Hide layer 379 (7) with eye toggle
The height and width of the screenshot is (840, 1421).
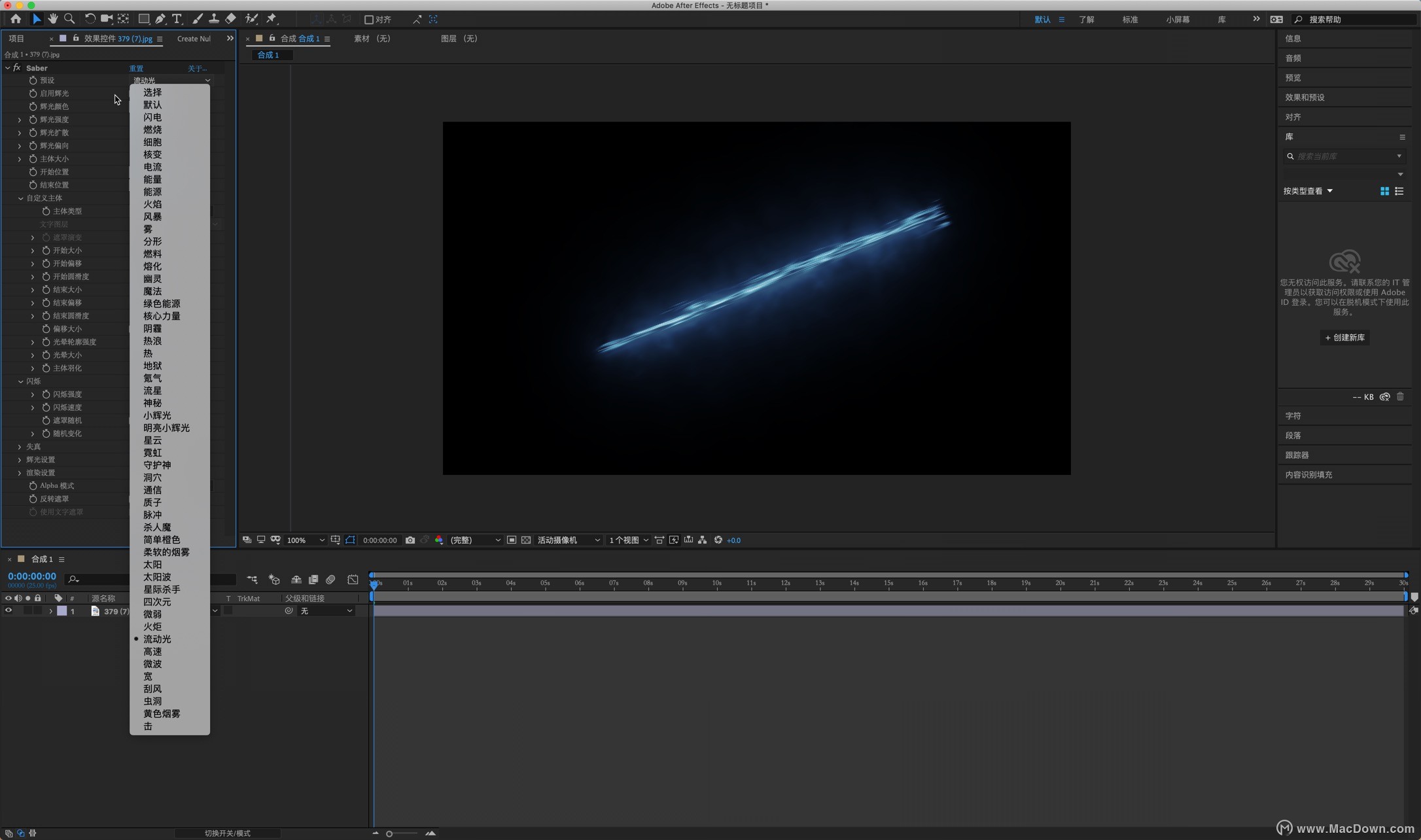pos(9,611)
